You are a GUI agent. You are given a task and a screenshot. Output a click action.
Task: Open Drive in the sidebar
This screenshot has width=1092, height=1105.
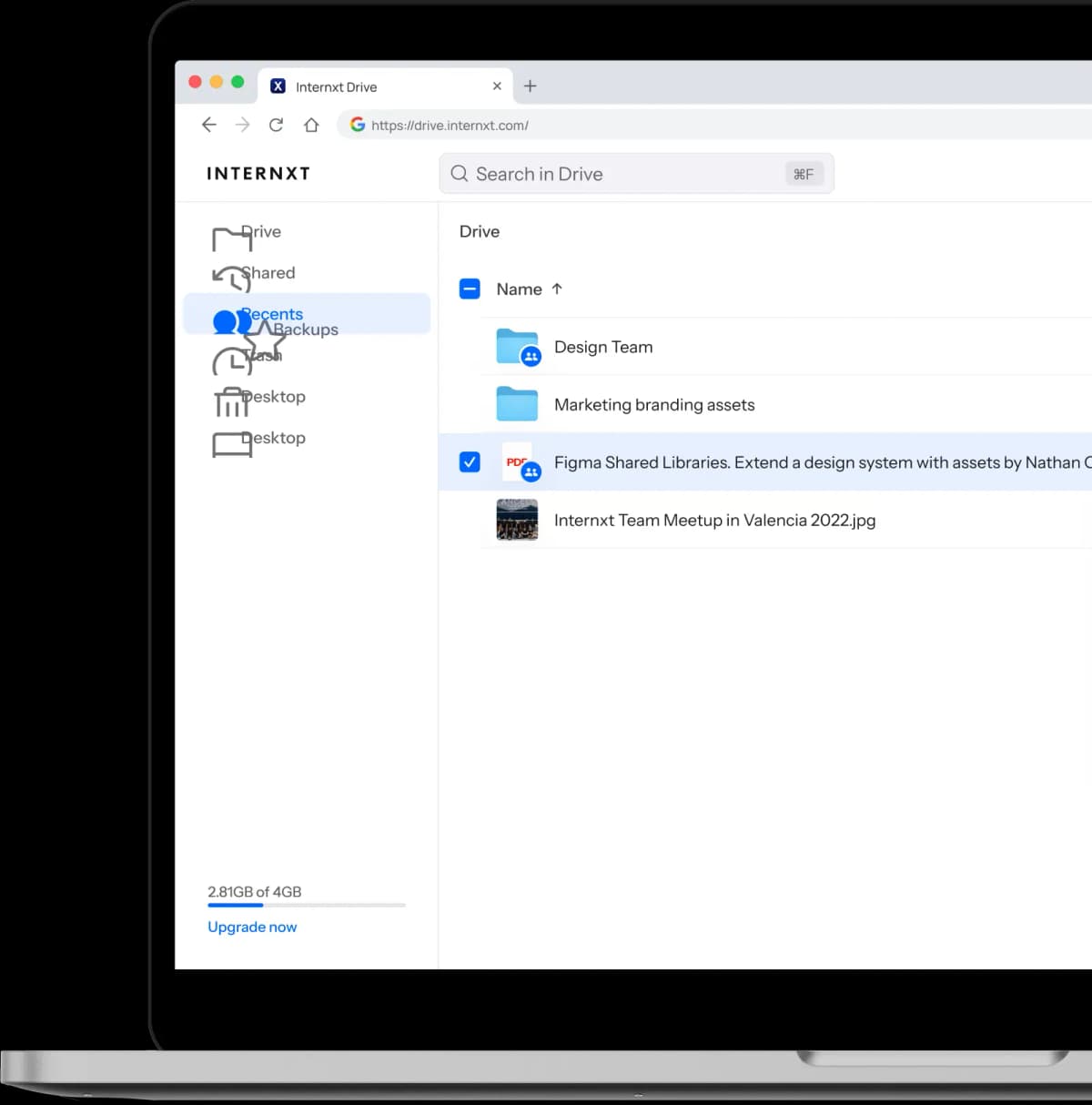tap(262, 231)
